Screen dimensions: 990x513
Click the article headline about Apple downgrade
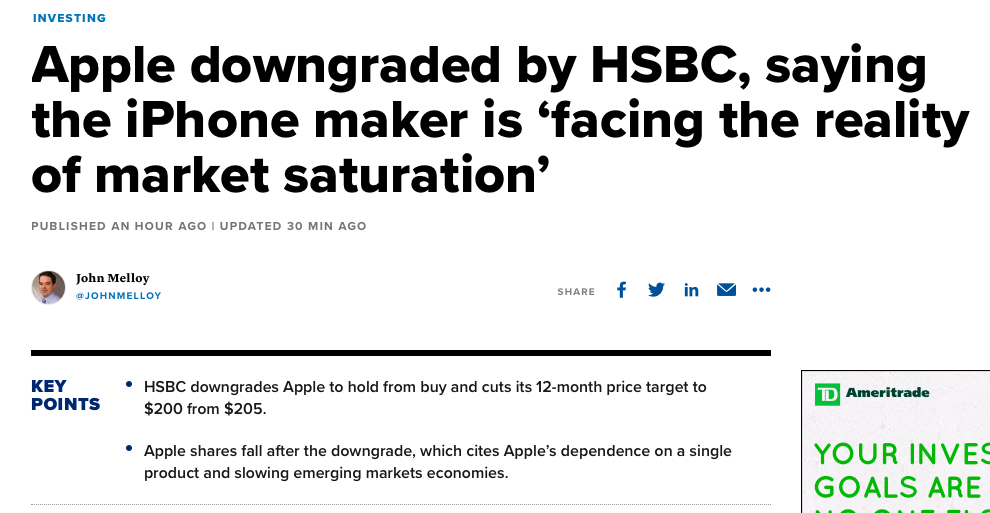tap(500, 120)
